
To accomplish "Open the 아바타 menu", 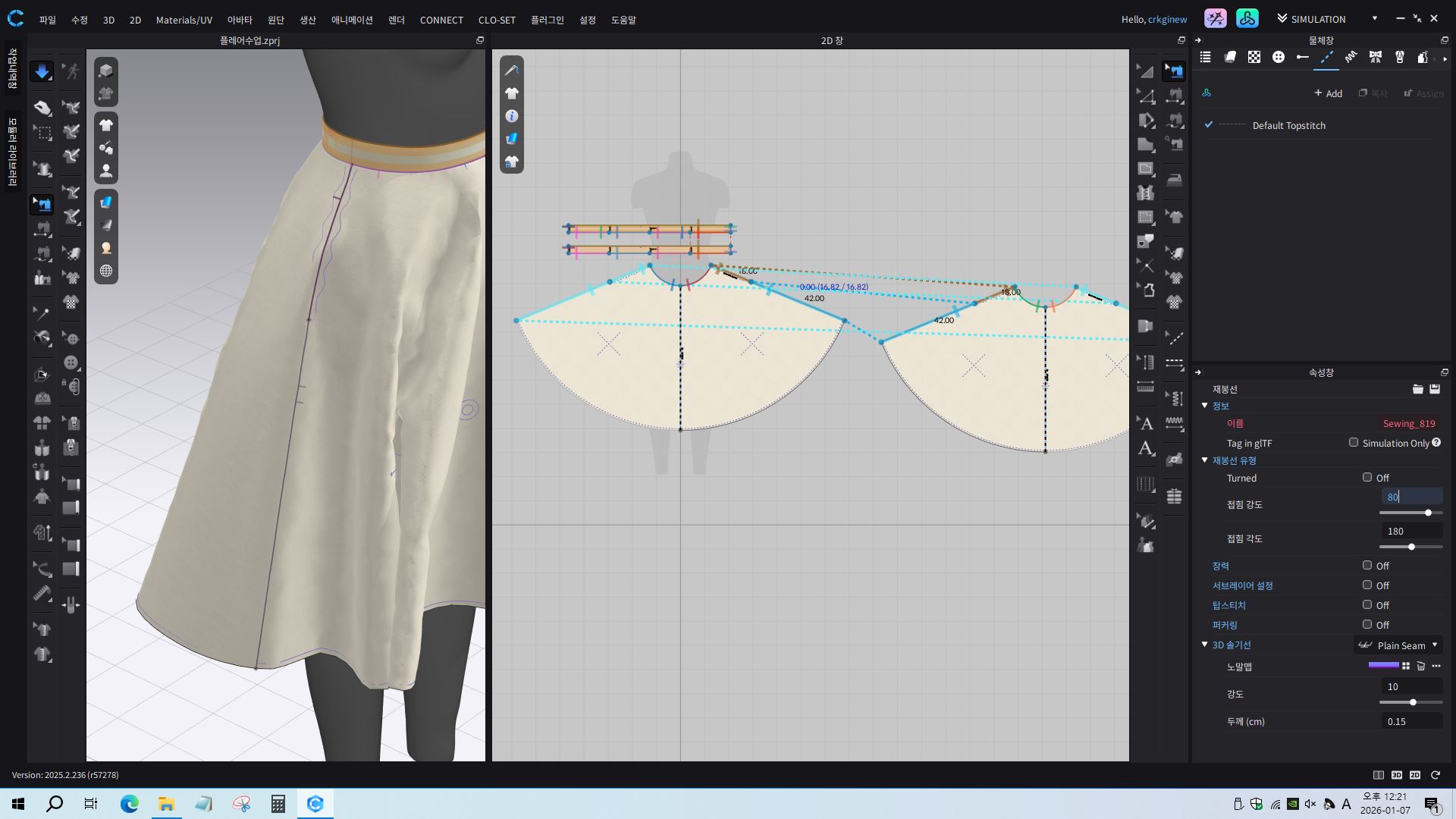I will [240, 20].
